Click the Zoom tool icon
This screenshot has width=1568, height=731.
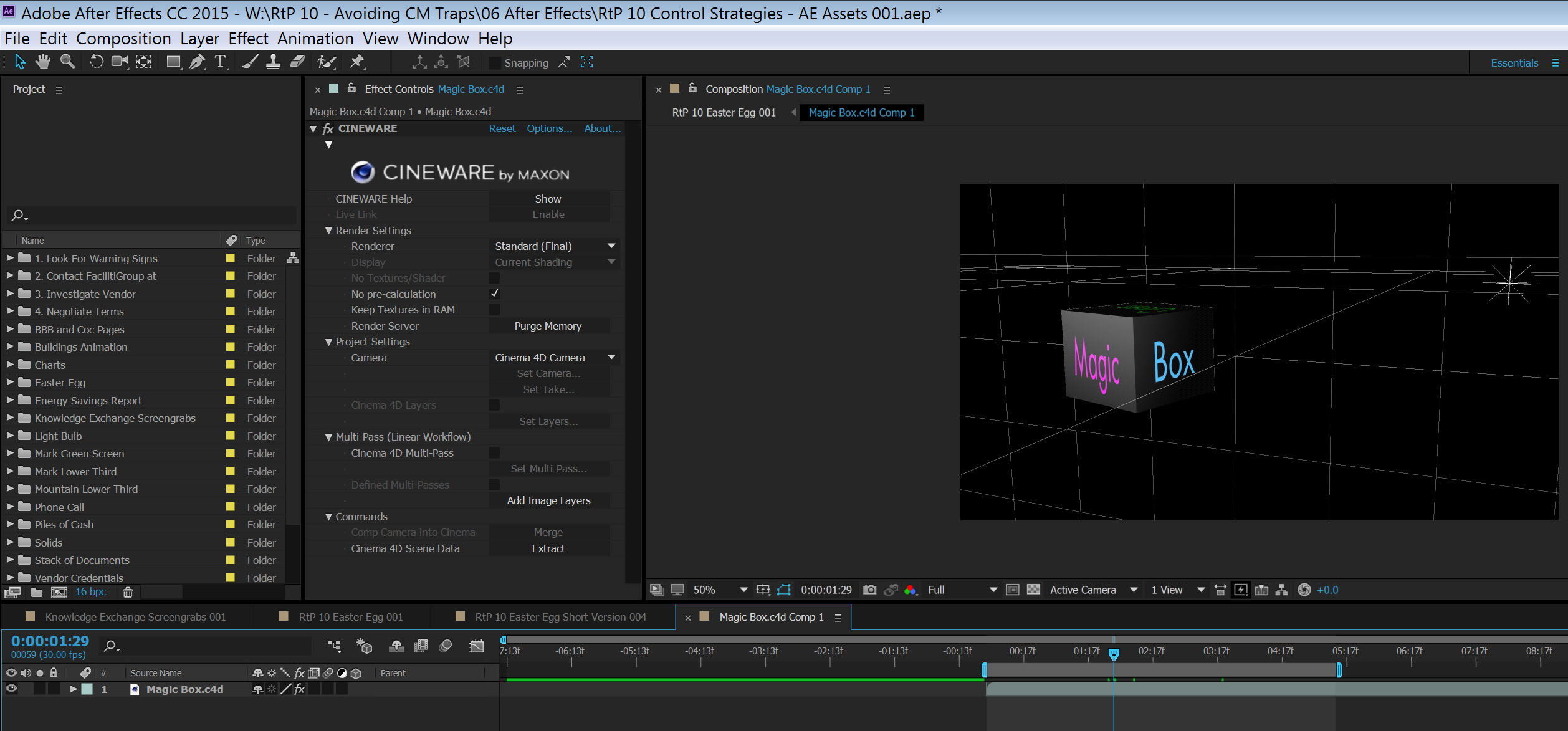(x=67, y=62)
